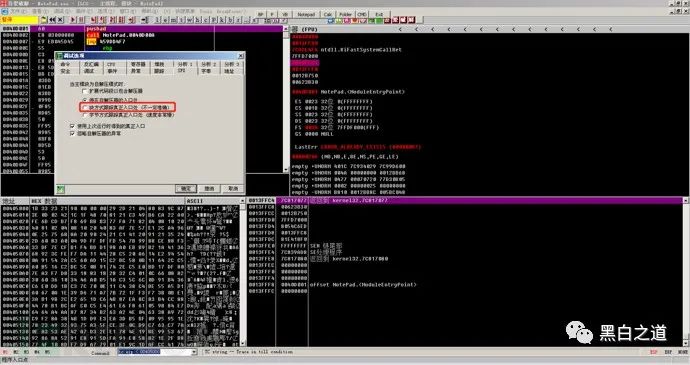Image resolution: width=690 pixels, height=365 pixels.
Task: Launch Calc from the toolbar
Action: coord(327,14)
